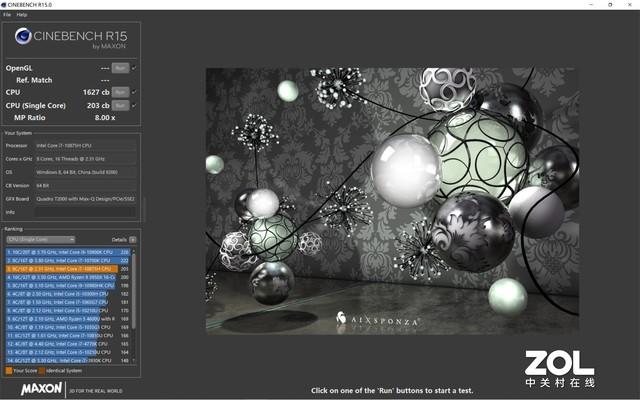640x400 pixels.
Task: Click the Cinebench window title bar icon
Action: (4, 4)
